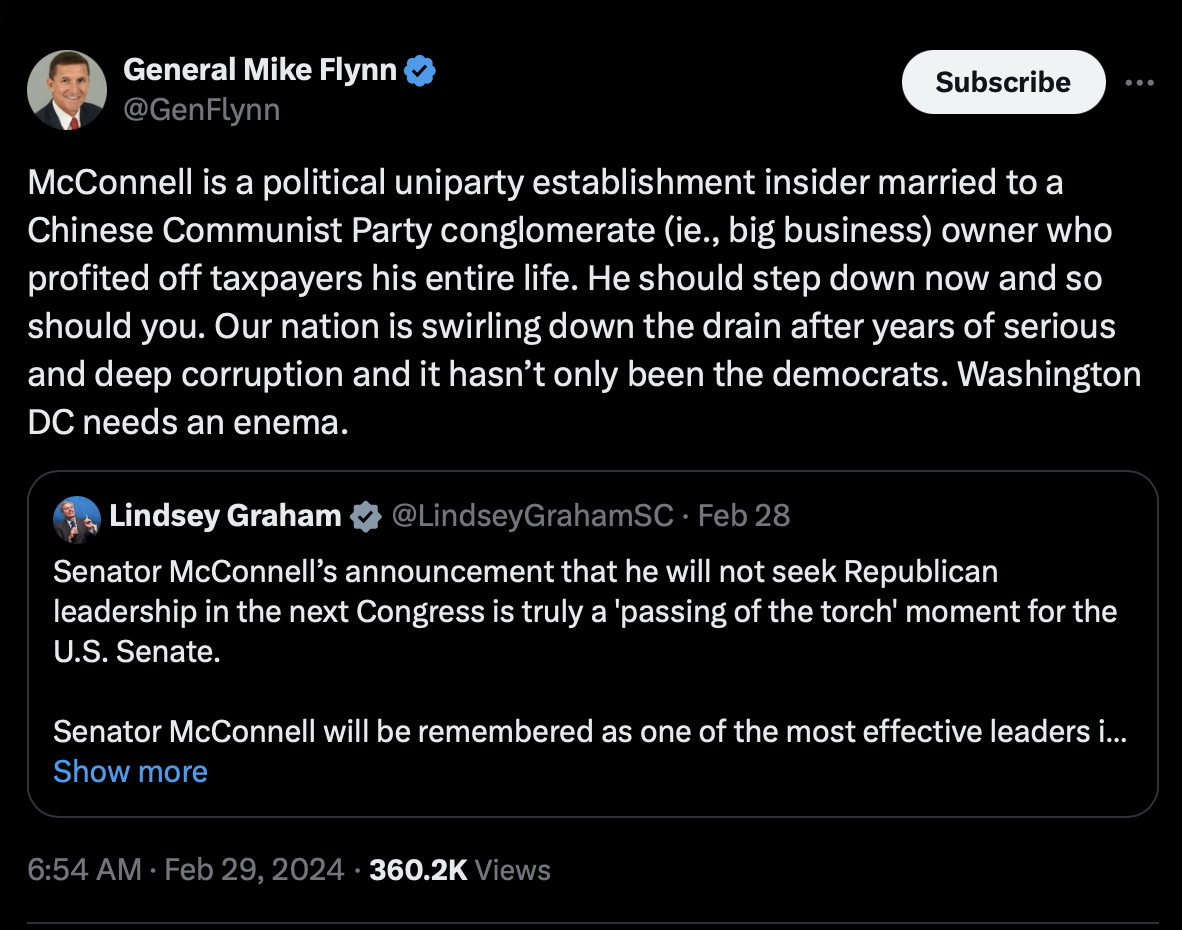Click the Feb 28 date of quoted post
1182x930 pixels.
pos(744,516)
